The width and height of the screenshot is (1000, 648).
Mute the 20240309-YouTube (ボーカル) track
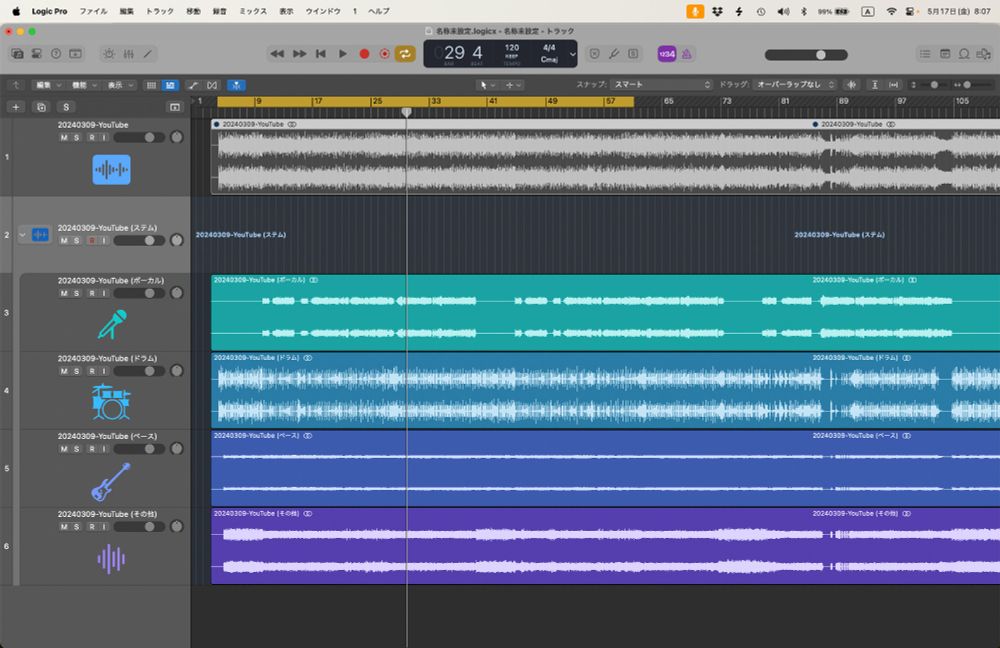point(64,293)
